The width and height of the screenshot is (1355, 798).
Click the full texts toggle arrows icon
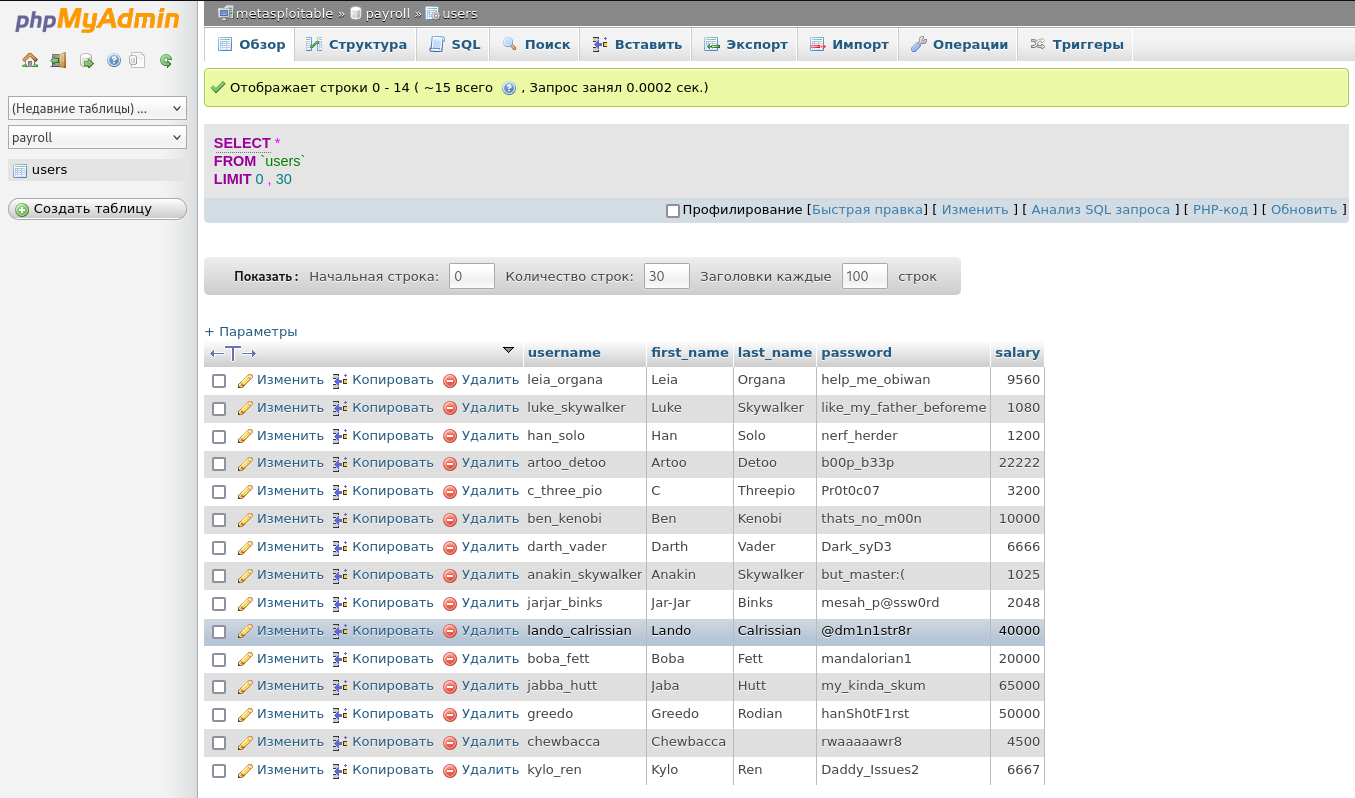(x=233, y=353)
